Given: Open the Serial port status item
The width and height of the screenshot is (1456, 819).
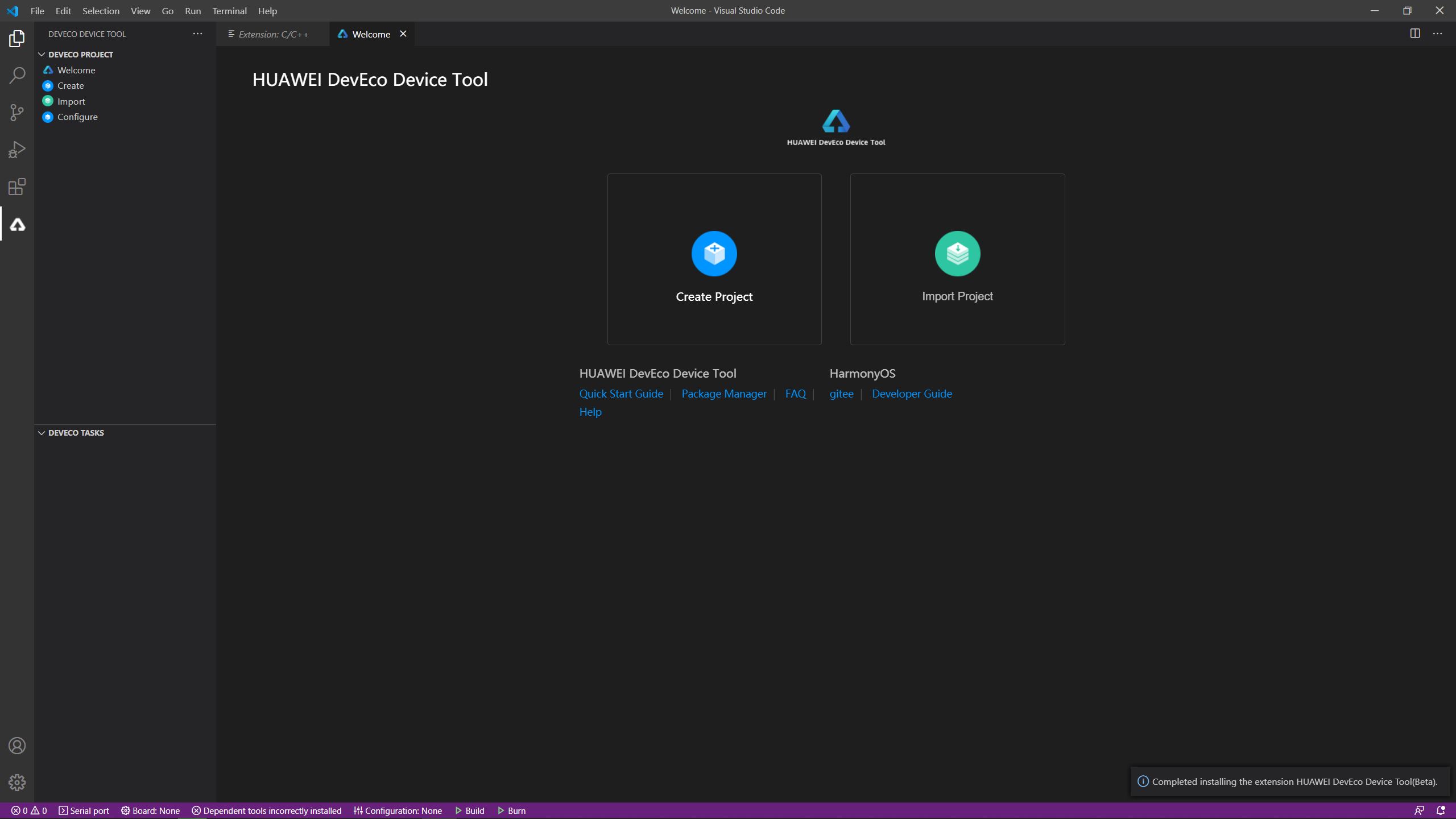Looking at the screenshot, I should (84, 810).
